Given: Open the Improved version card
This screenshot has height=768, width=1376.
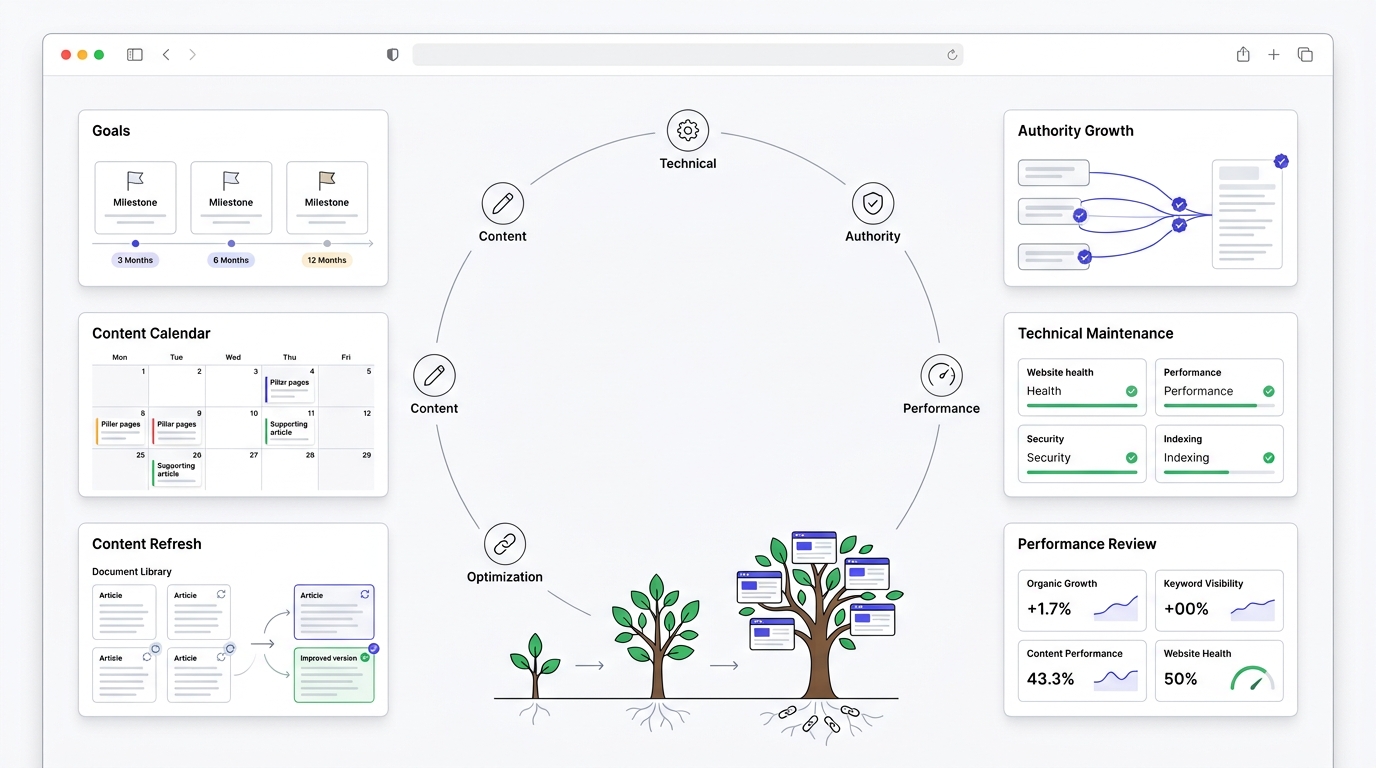Looking at the screenshot, I should pyautogui.click(x=334, y=675).
